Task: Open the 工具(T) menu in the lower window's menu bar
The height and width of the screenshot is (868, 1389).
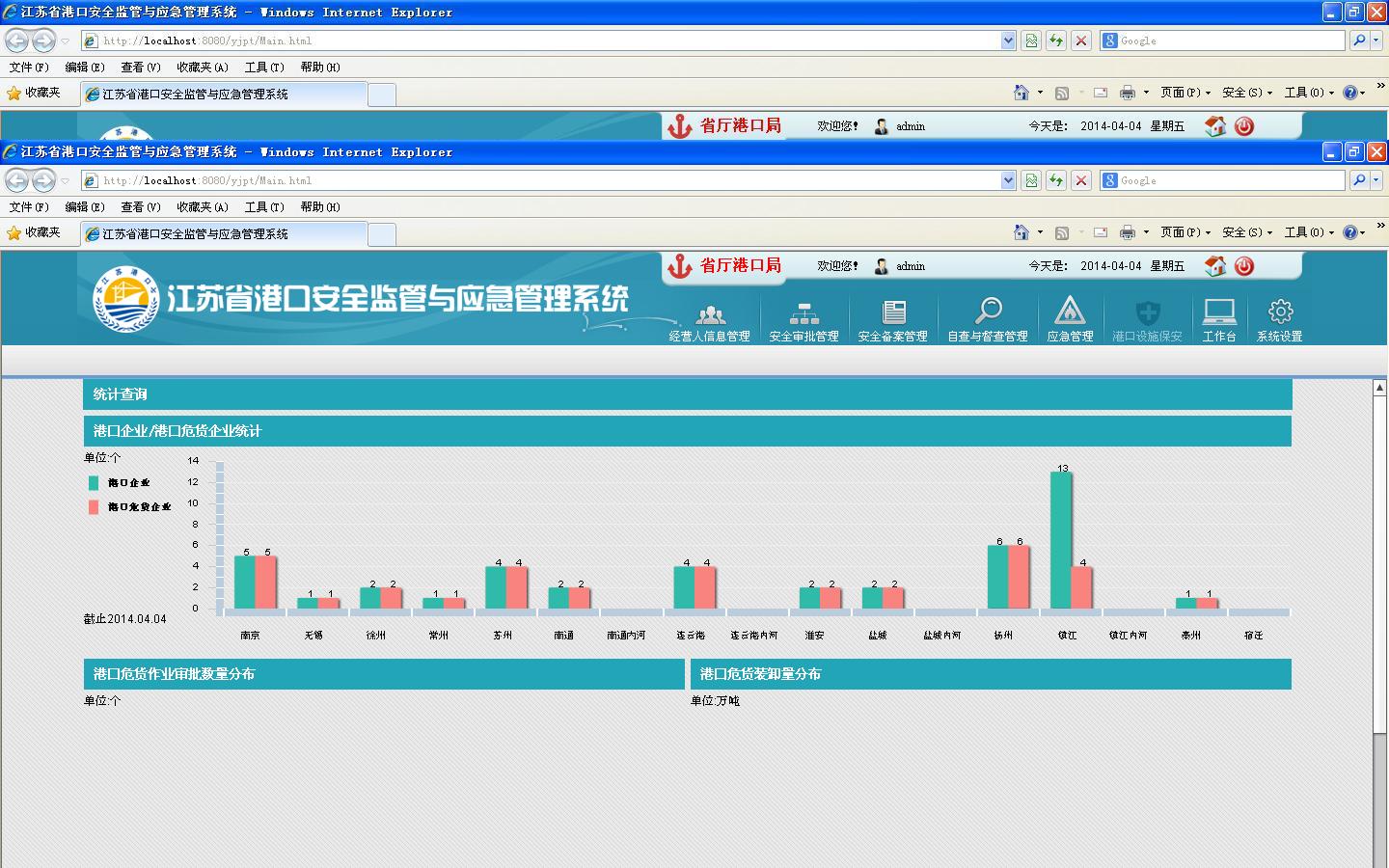Action: click(263, 207)
